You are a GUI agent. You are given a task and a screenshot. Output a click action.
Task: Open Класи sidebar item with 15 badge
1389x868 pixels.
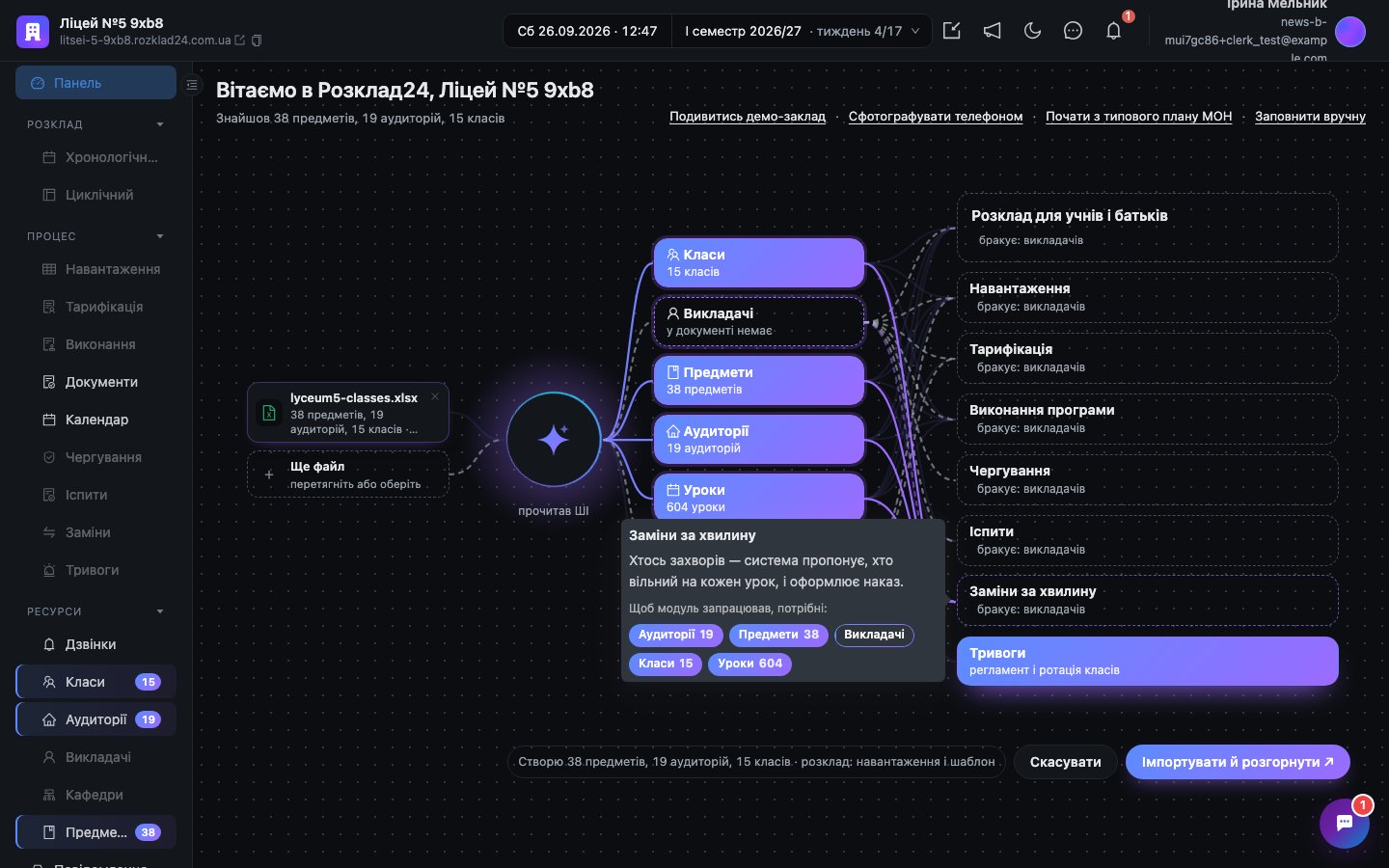[95, 682]
